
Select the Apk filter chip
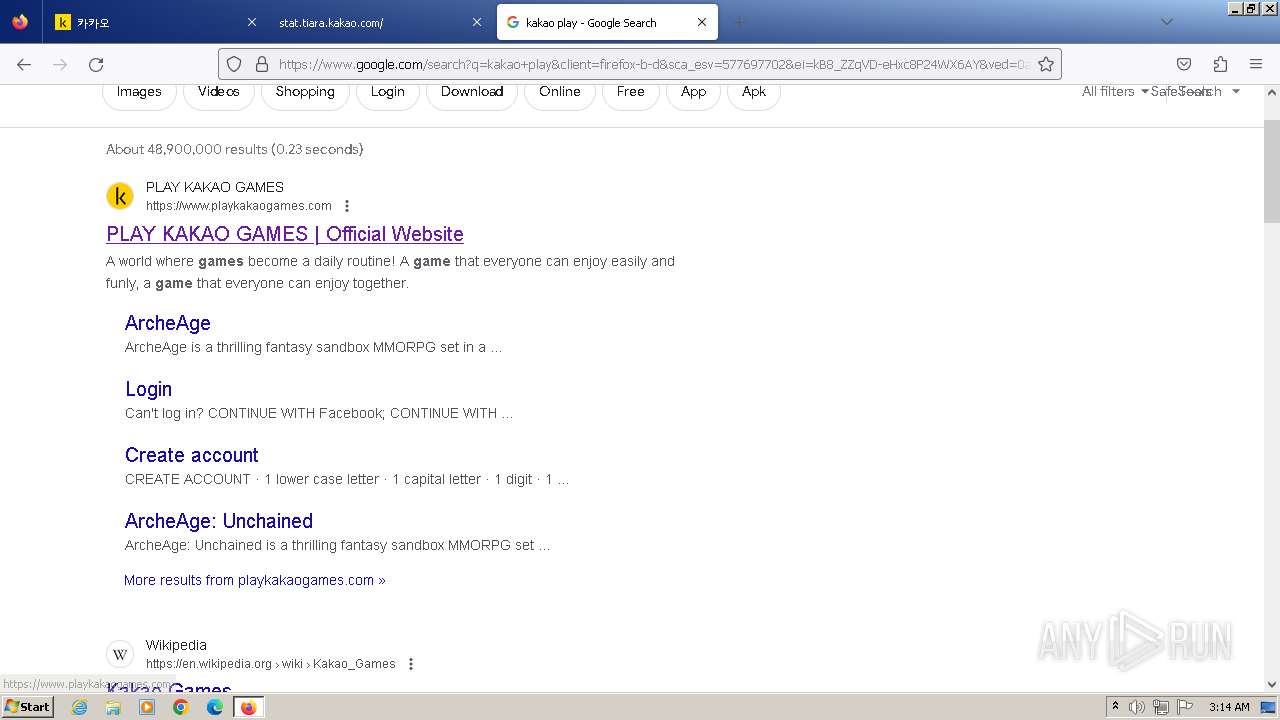tap(754, 92)
